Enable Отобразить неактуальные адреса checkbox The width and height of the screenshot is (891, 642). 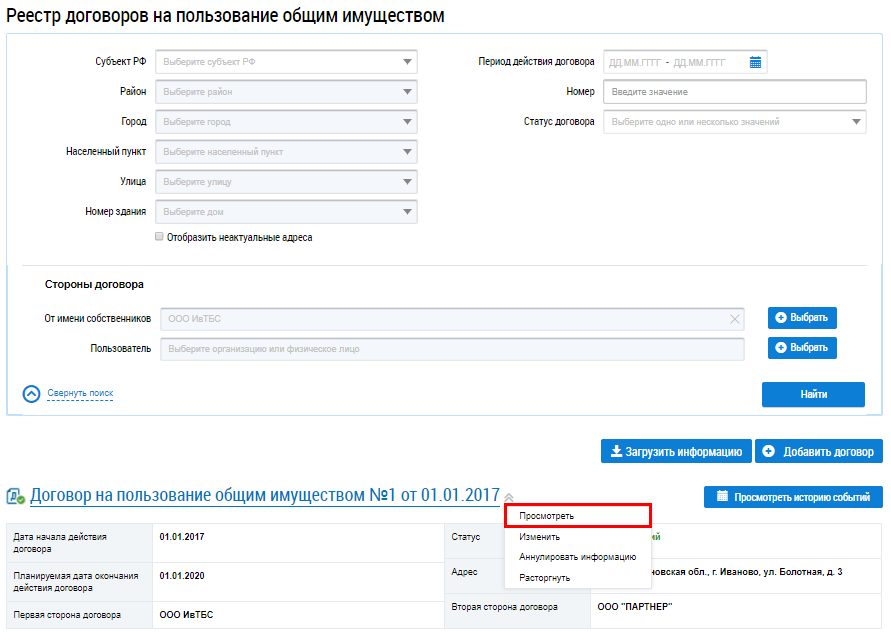point(159,236)
